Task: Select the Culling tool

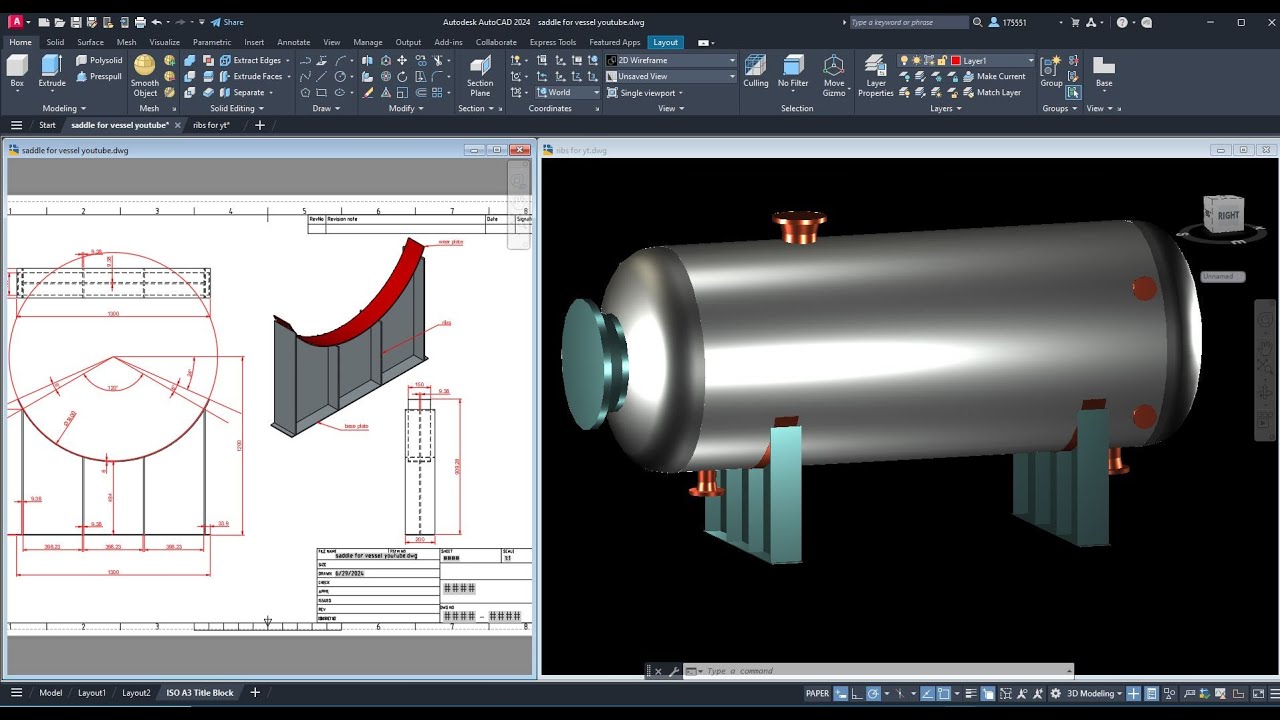Action: click(x=756, y=71)
